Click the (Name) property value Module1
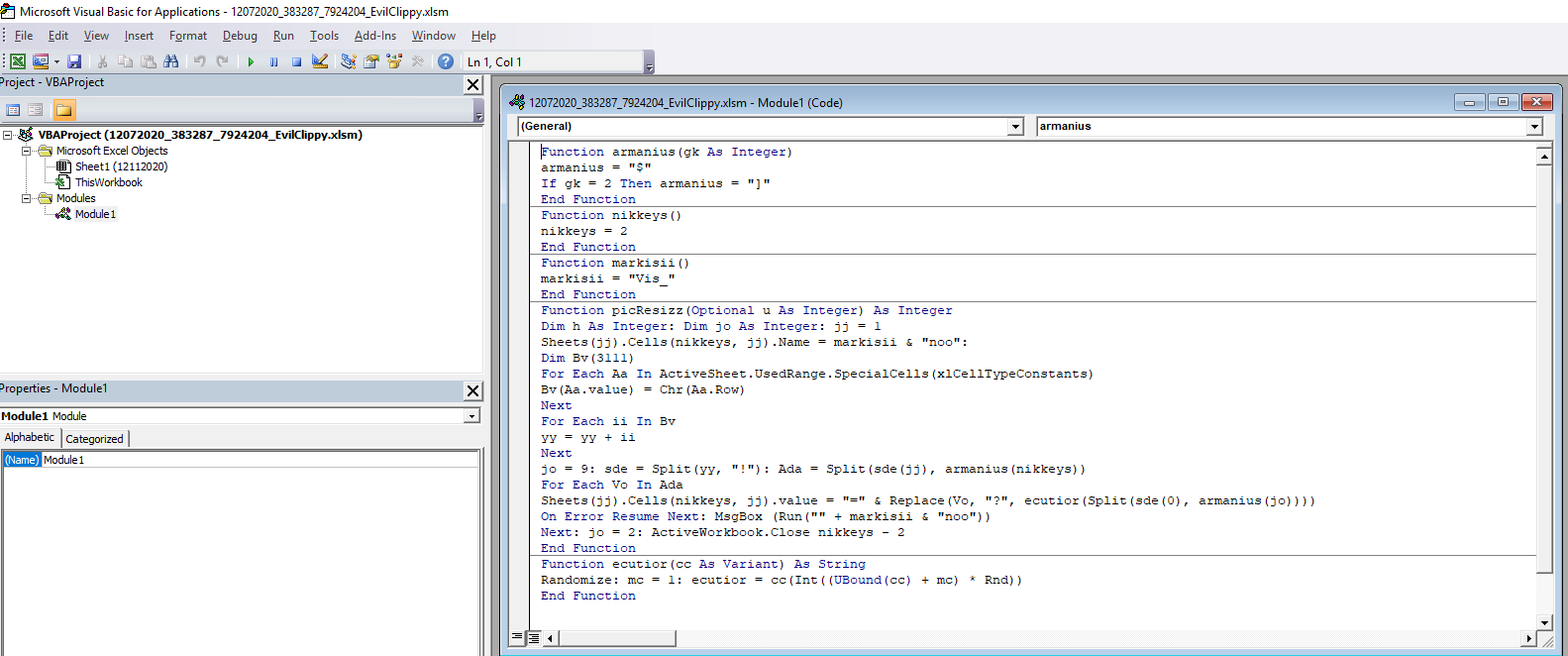The width and height of the screenshot is (1568, 656). [260, 460]
